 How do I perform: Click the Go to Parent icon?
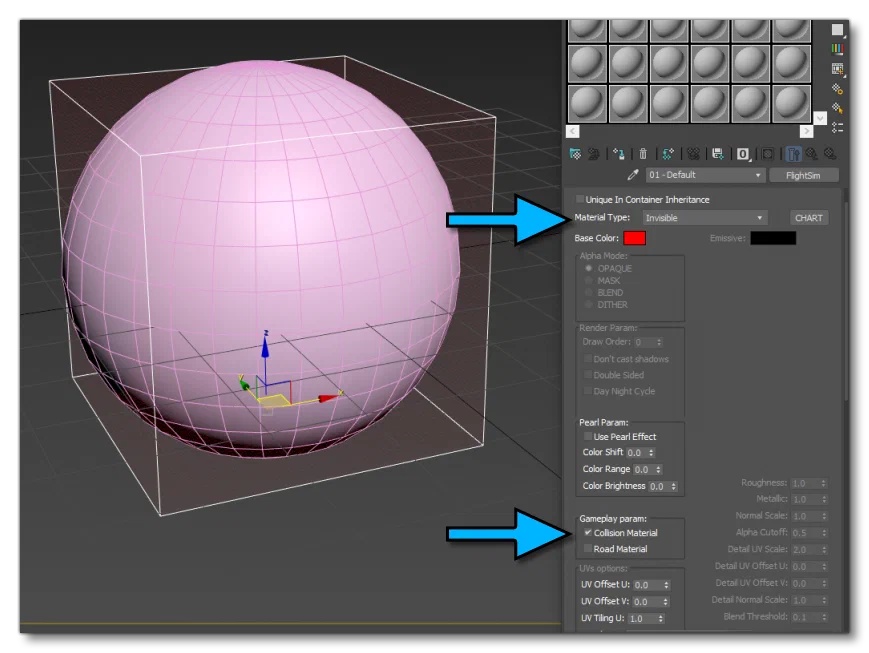click(x=812, y=154)
